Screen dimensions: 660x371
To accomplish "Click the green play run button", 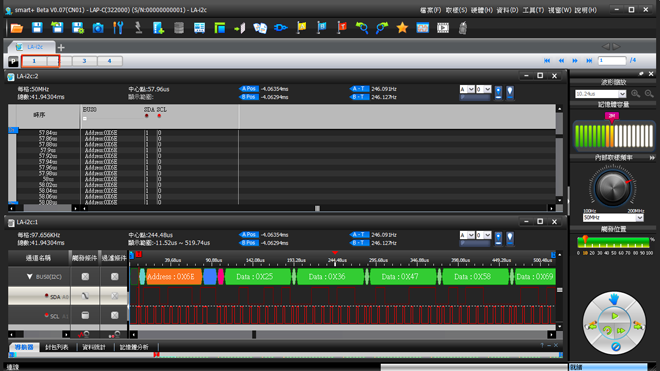I will pos(615,316).
